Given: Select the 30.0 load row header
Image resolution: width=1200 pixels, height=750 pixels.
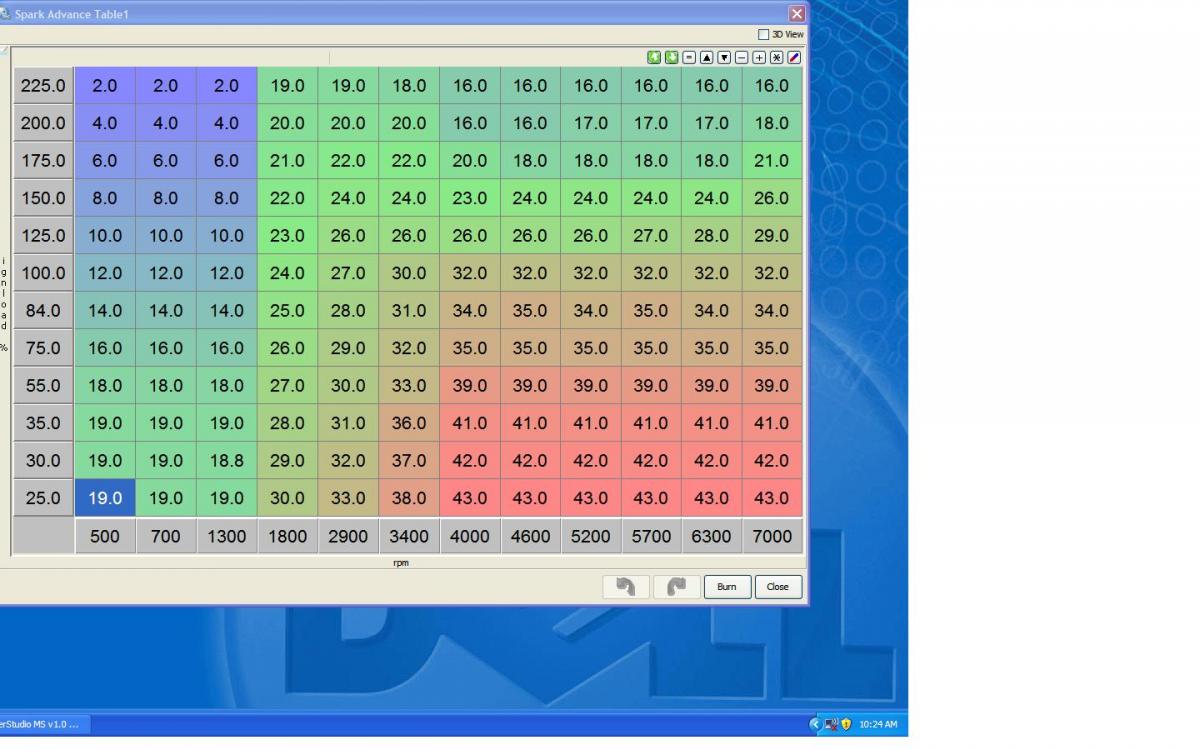Looking at the screenshot, I should (x=43, y=461).
